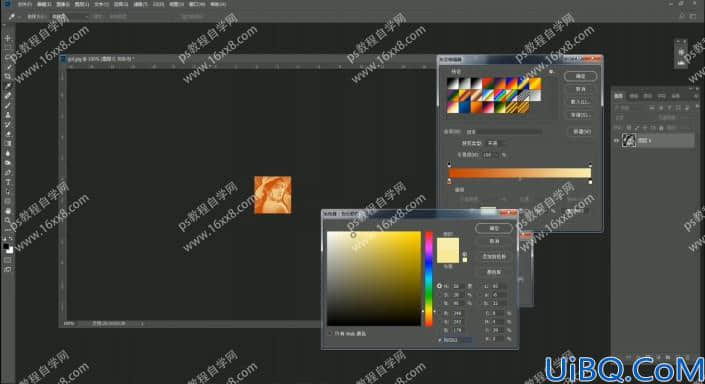
Task: Click the orange-yellow gradient preset thumbnail
Action: [535, 84]
